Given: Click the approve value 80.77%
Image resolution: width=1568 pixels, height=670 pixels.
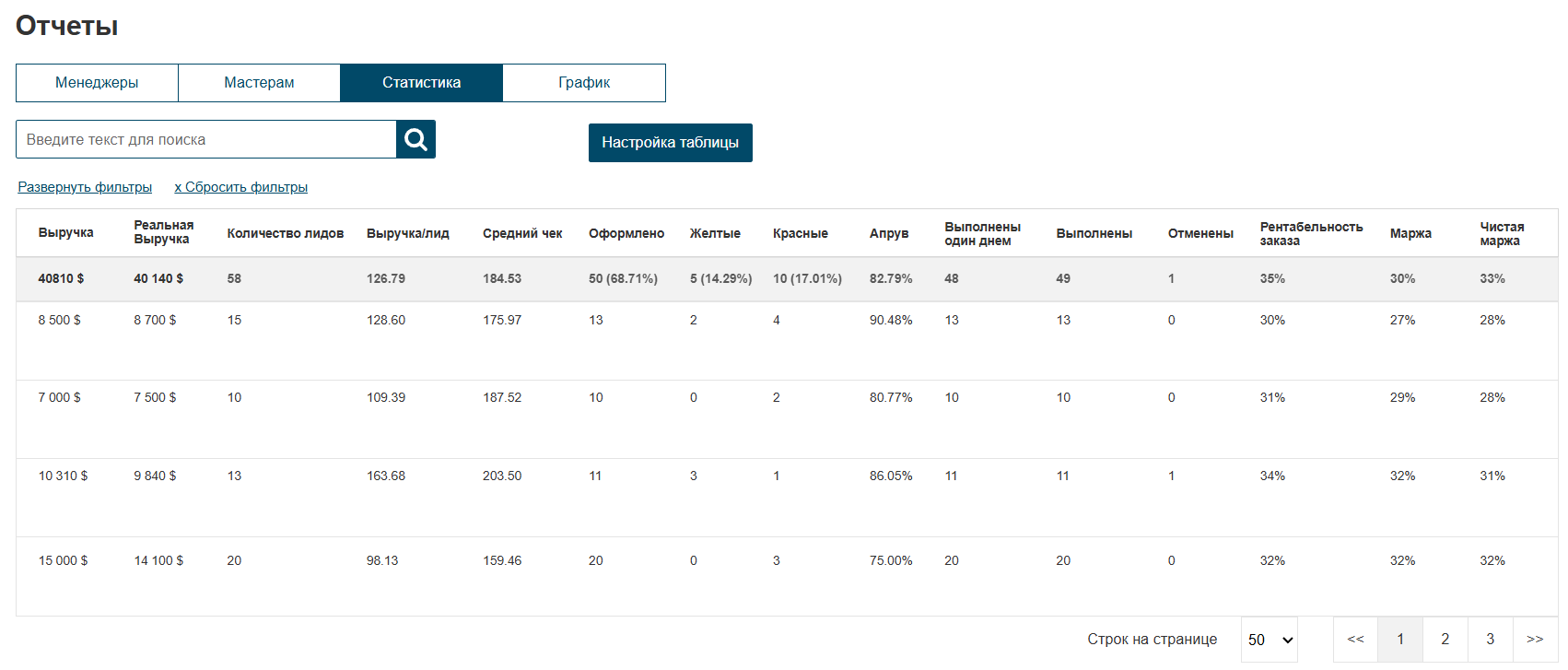Looking at the screenshot, I should click(891, 397).
